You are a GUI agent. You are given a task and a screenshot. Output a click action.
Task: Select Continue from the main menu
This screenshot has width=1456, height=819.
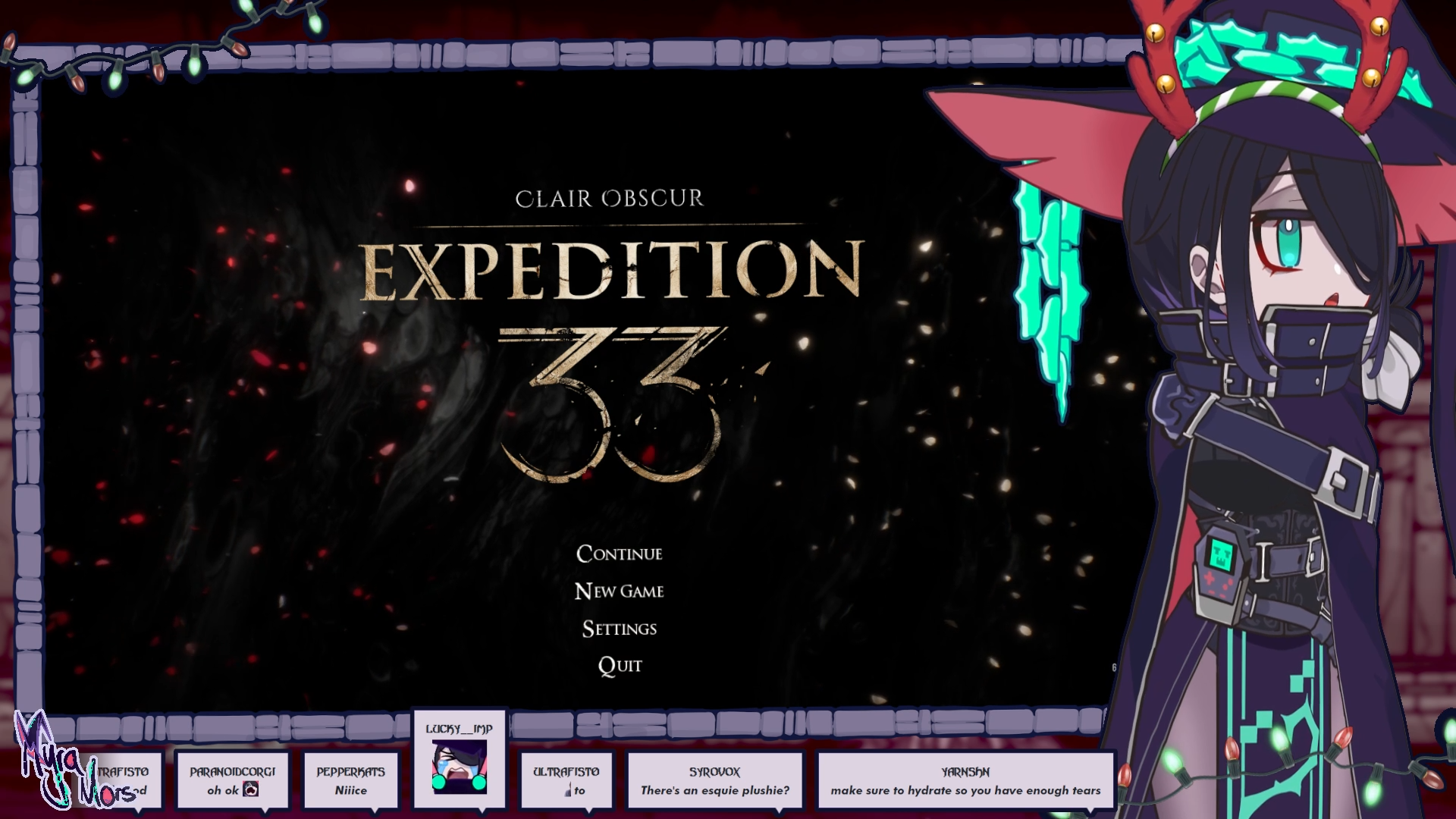pyautogui.click(x=619, y=554)
